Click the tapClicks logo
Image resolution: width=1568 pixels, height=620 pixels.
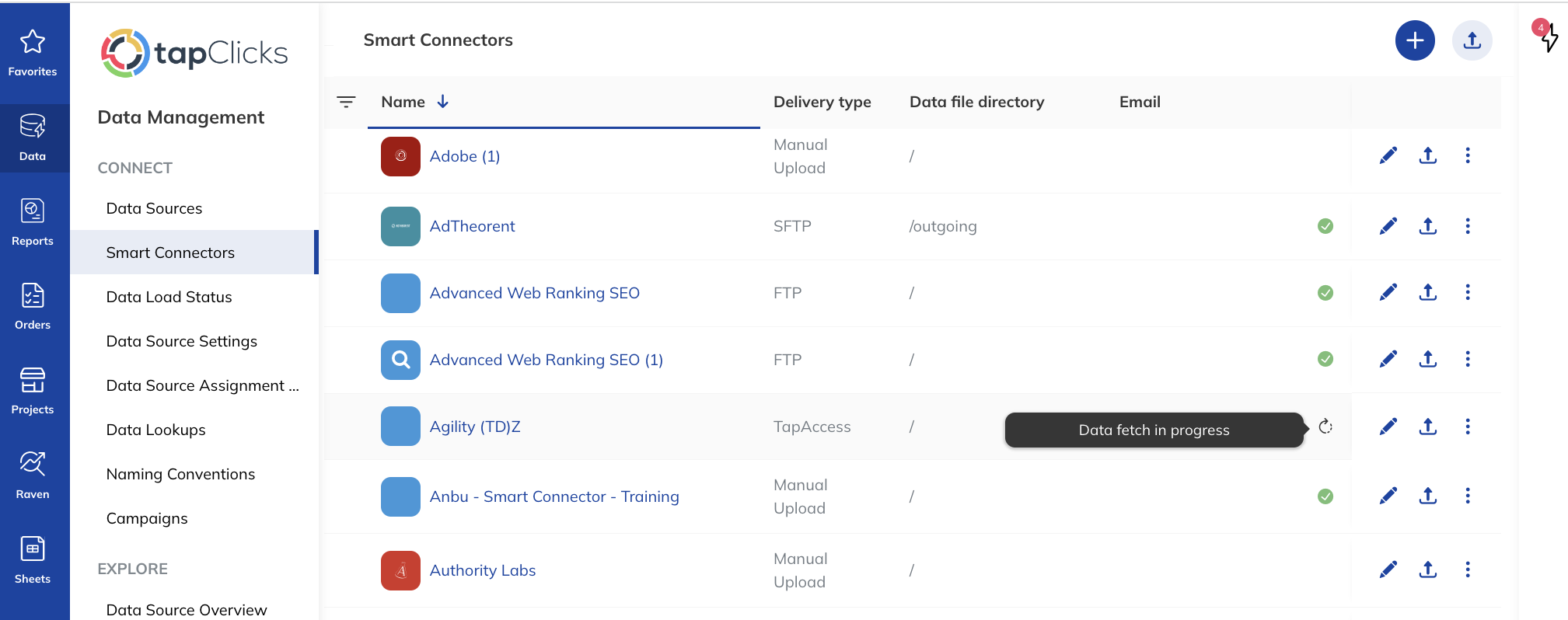194,53
